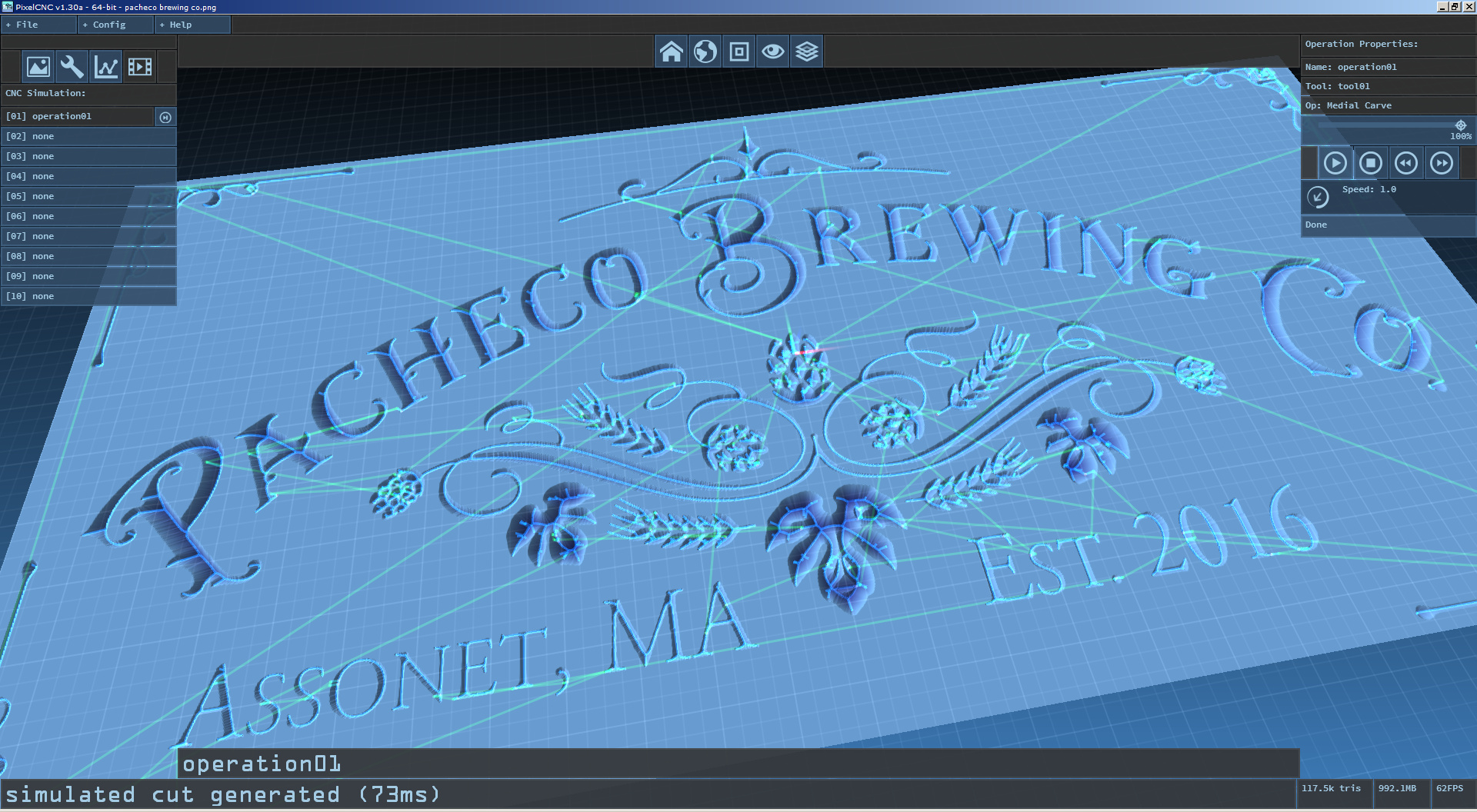The width and height of the screenshot is (1477, 812).
Task: Select the [04] none operation slot
Action: click(88, 176)
